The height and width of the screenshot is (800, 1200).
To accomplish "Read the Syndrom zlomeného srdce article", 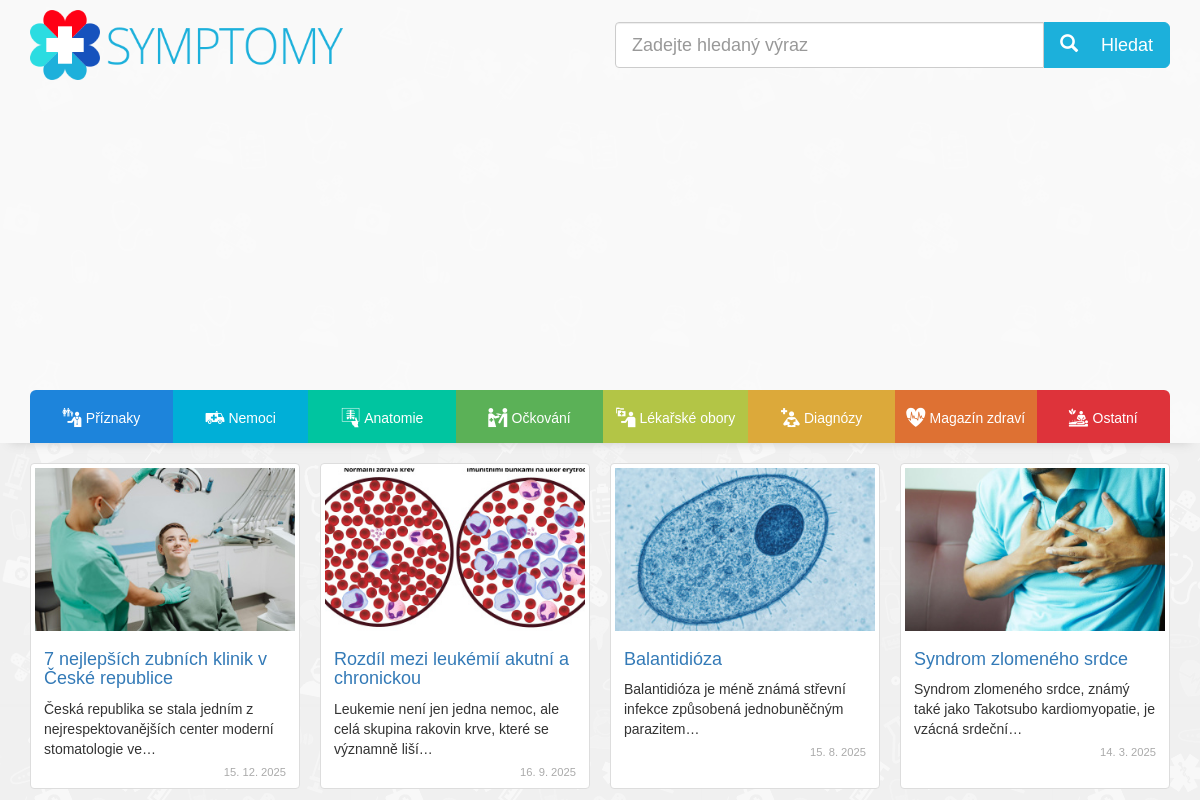I will point(1021,659).
